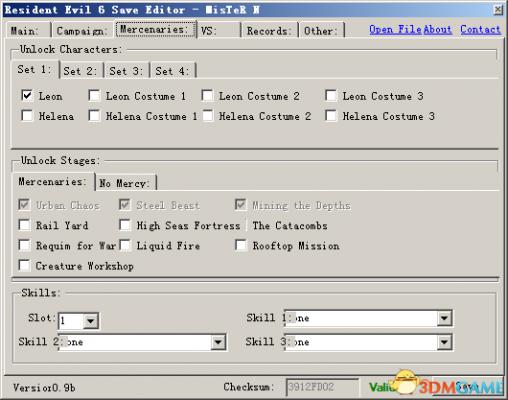Go to the Records tab

(269, 31)
